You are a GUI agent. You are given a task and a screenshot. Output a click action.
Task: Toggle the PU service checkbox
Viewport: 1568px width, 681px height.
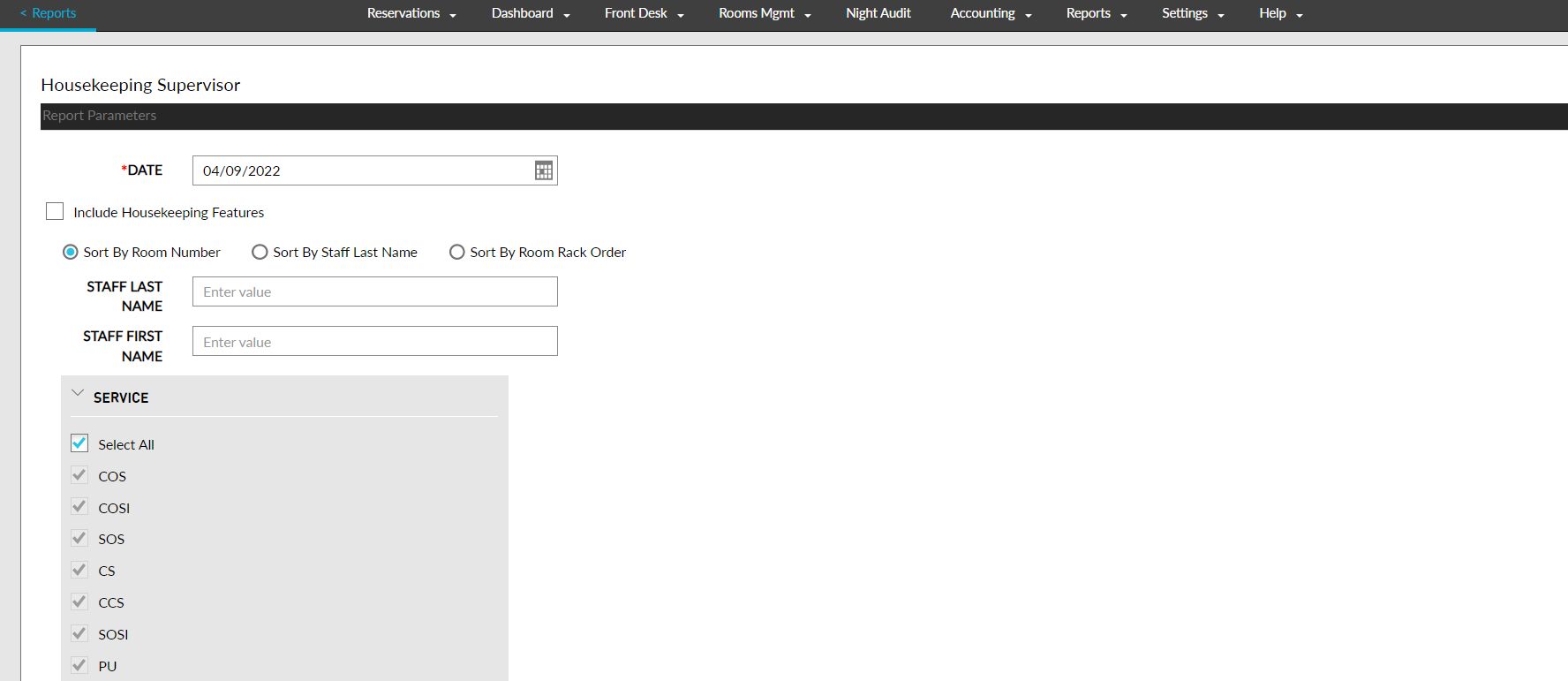[79, 665]
